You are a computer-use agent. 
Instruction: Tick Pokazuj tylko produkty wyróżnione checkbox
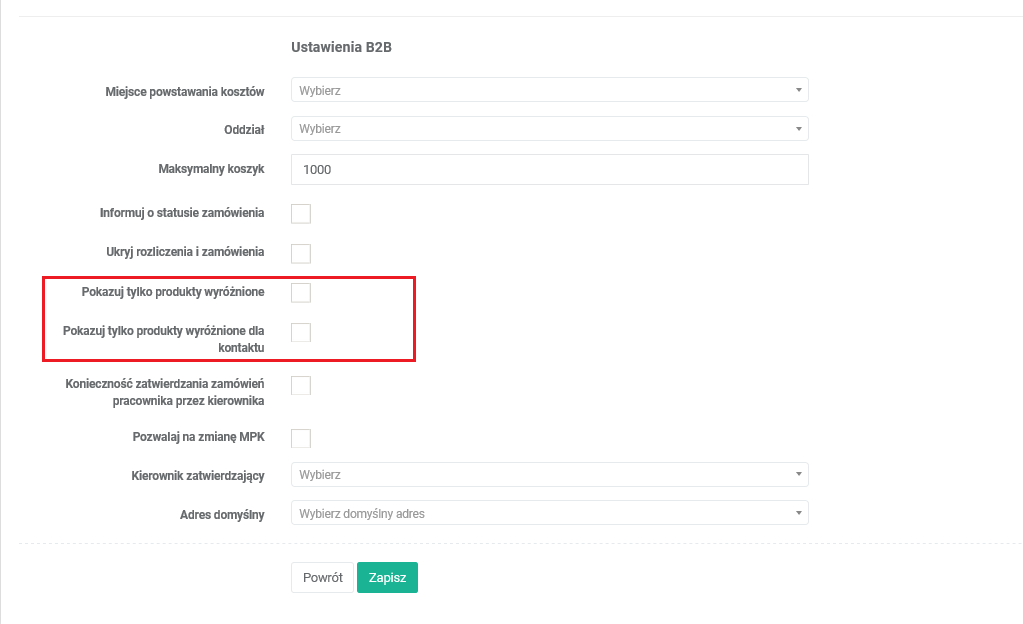301,292
